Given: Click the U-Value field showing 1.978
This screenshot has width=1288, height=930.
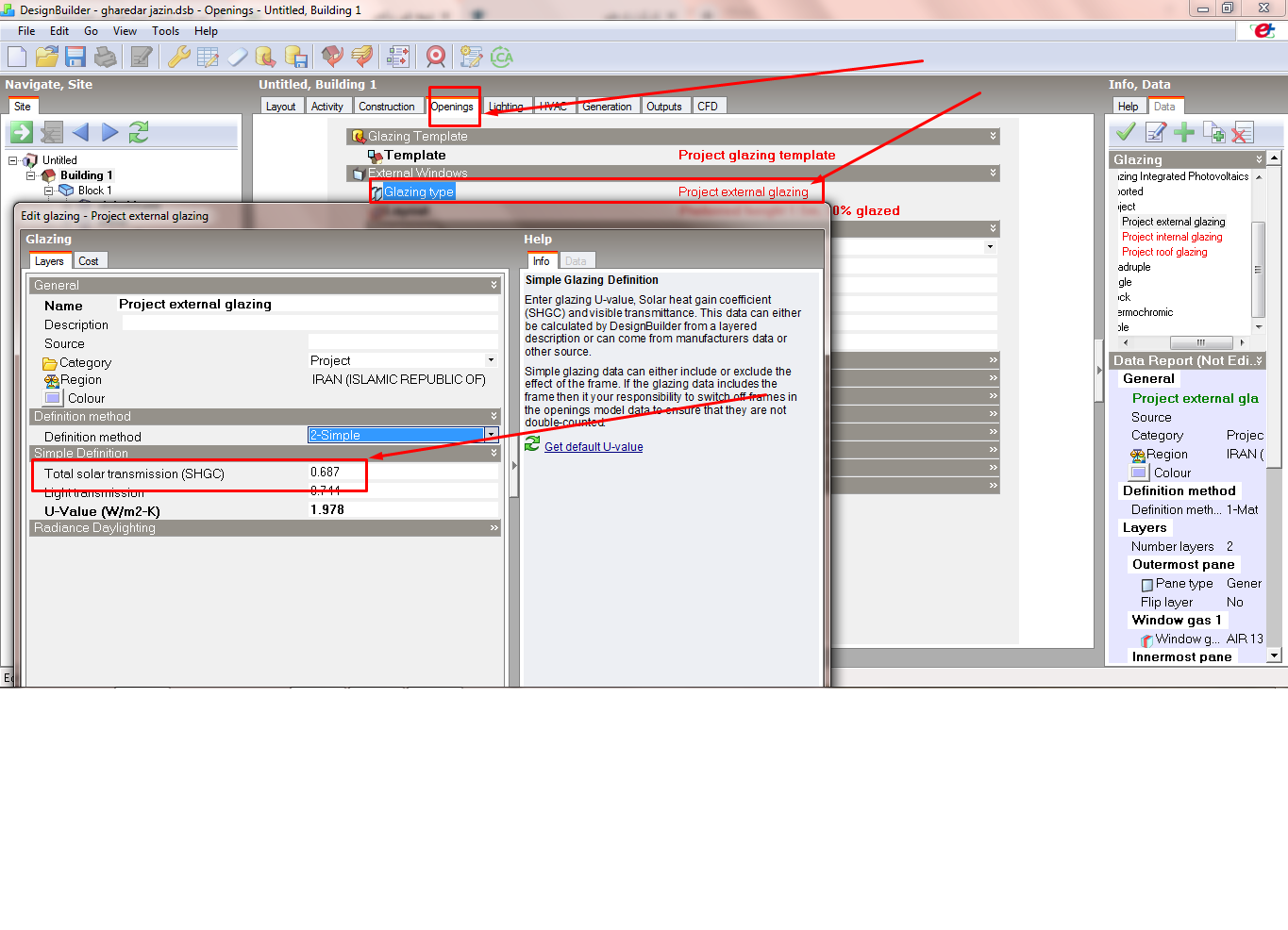Looking at the screenshot, I should pyautogui.click(x=403, y=509).
